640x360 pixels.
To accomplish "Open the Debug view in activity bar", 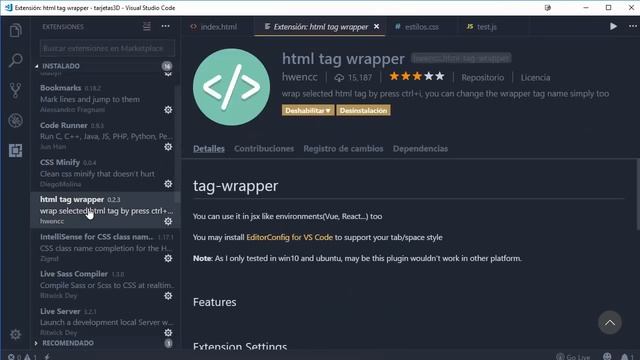I will (16, 120).
